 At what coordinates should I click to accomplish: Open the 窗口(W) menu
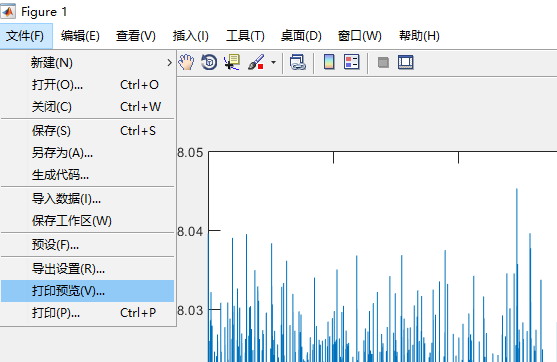click(x=359, y=36)
